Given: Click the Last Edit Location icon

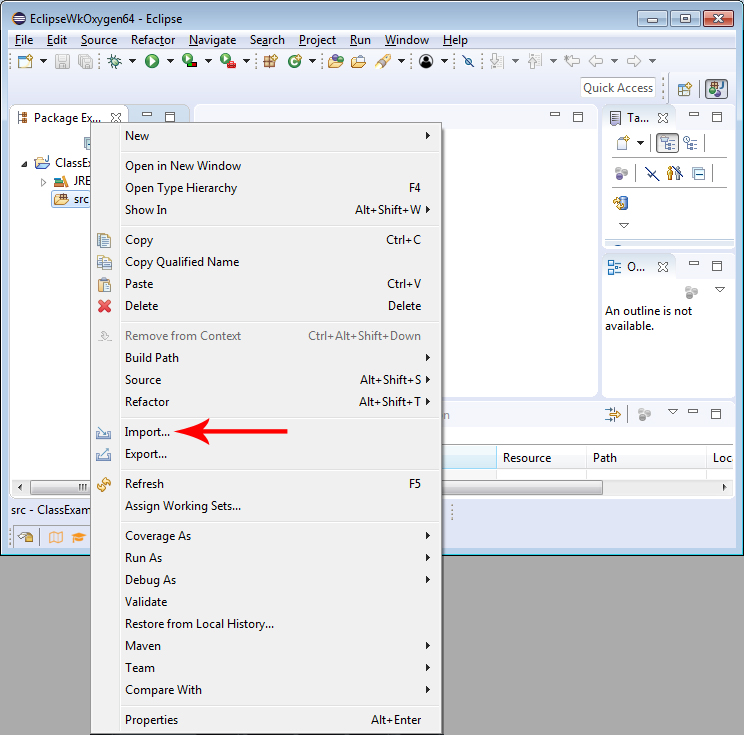Looking at the screenshot, I should click(572, 61).
